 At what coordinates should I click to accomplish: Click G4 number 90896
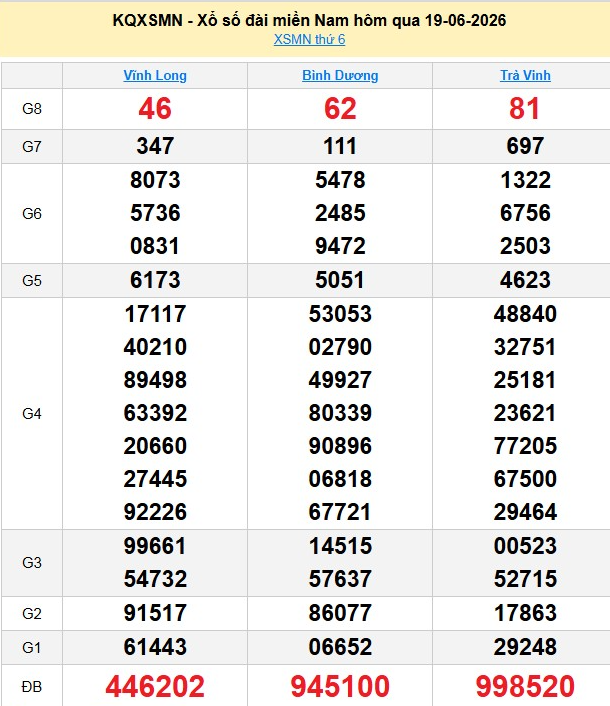tap(340, 446)
